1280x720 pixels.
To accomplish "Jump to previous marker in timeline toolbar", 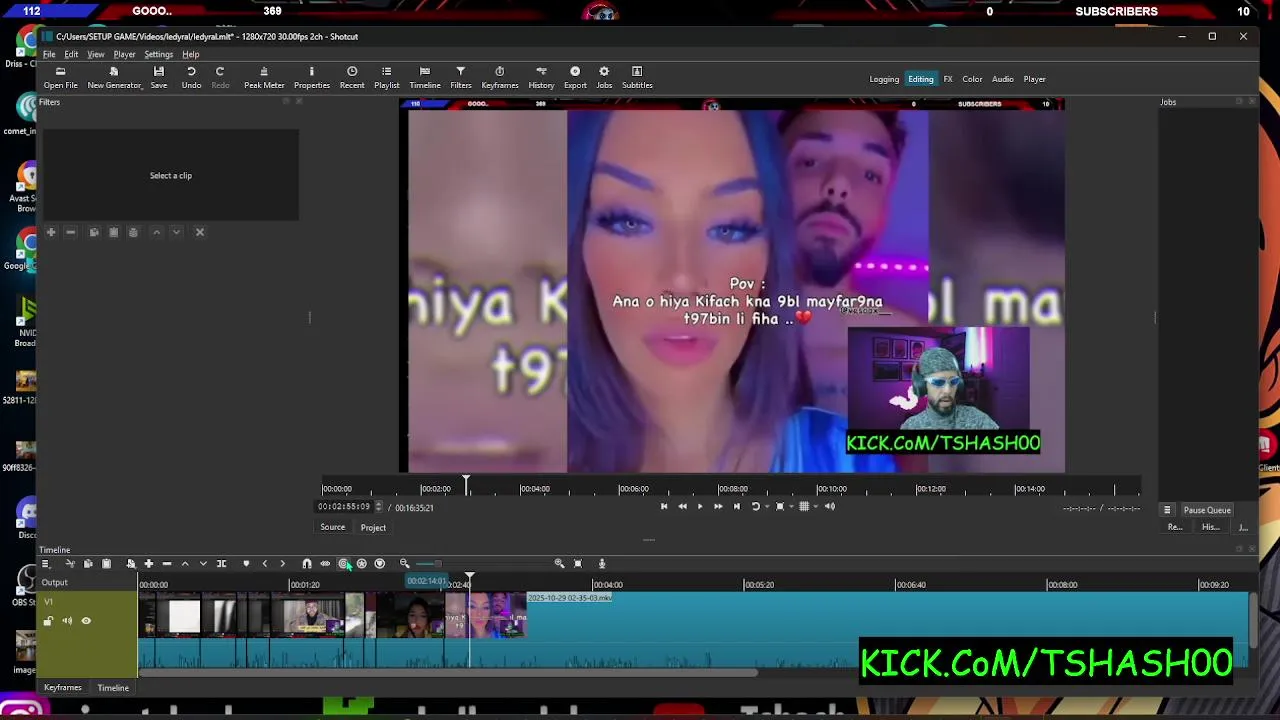I will click(265, 564).
